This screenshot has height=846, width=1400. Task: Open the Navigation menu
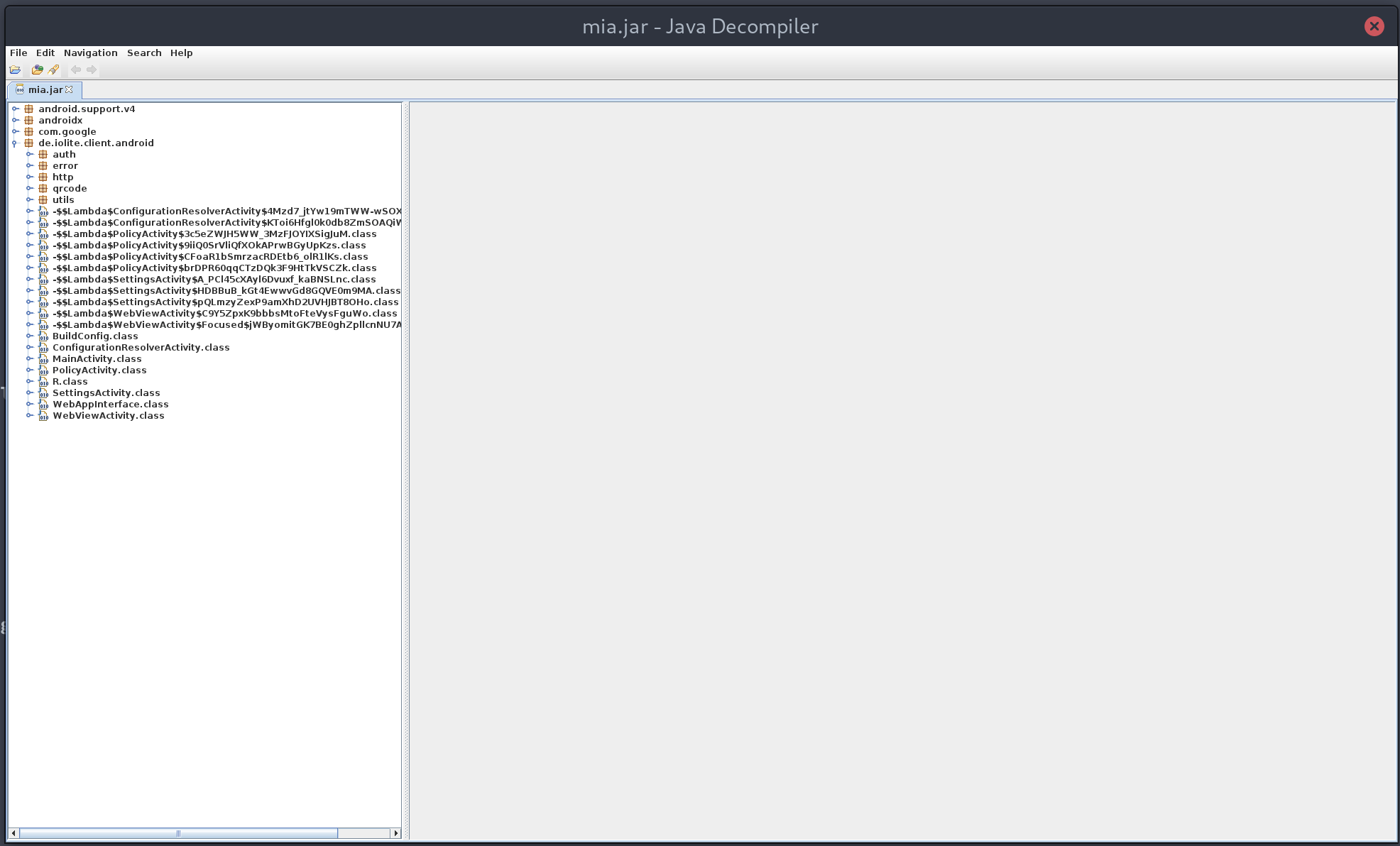[x=91, y=52]
